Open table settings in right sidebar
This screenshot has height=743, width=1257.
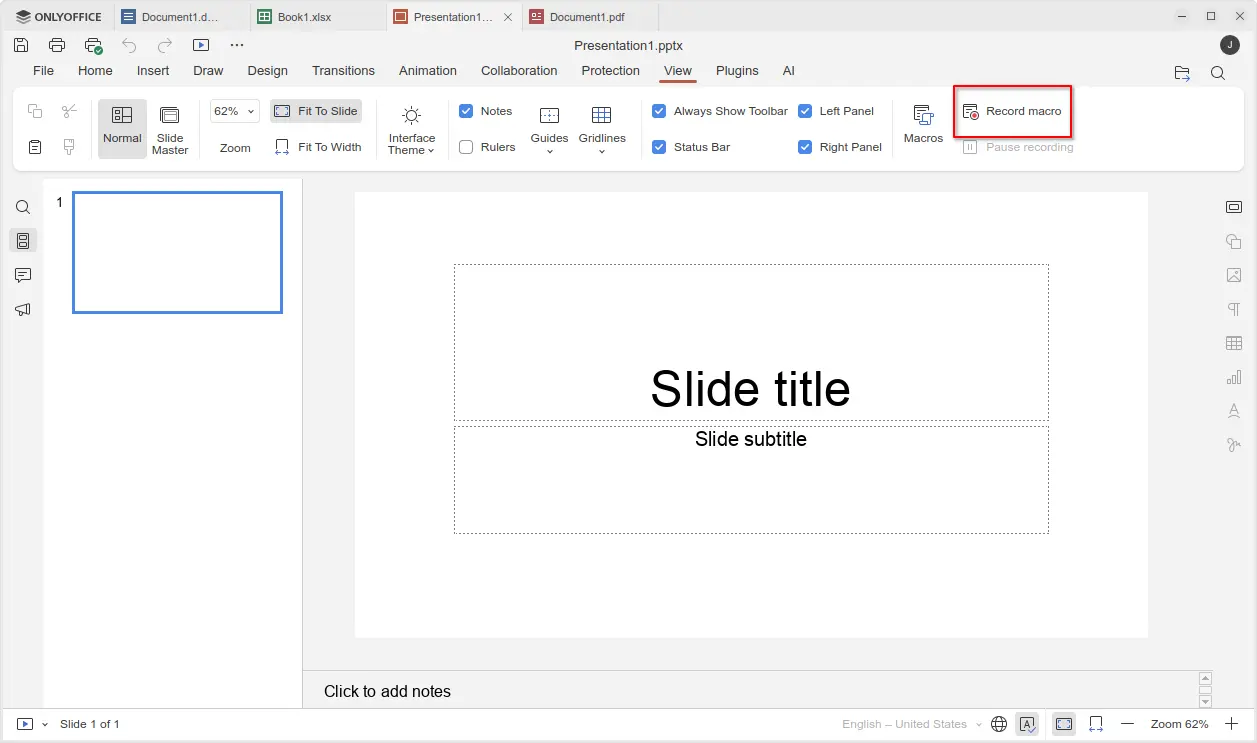pos(1233,343)
